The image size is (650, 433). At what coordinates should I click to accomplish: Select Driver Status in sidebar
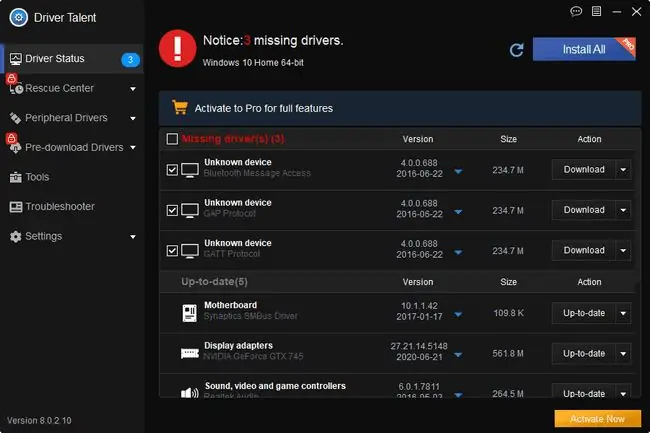[x=72, y=59]
